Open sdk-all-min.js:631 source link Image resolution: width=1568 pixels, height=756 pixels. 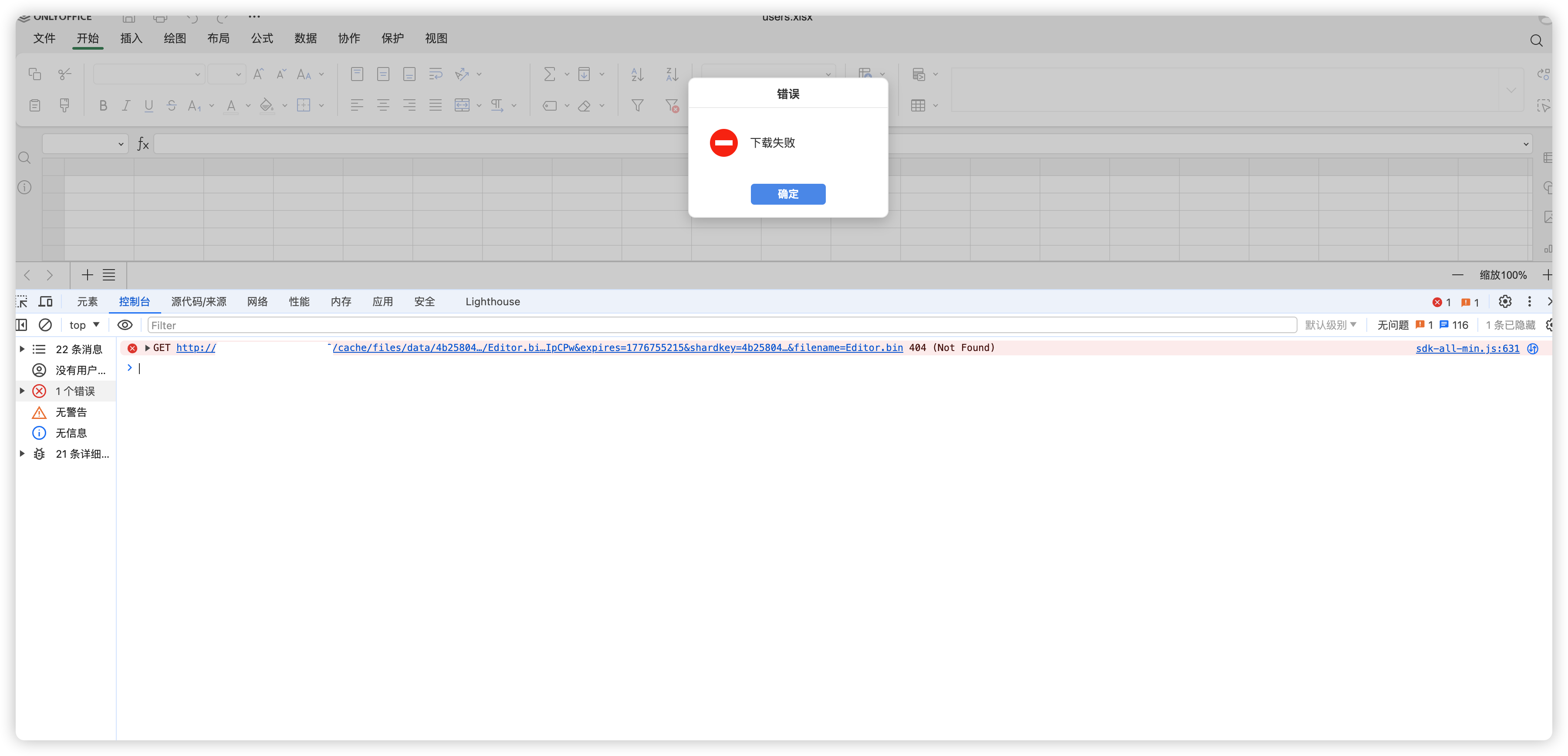(x=1467, y=348)
